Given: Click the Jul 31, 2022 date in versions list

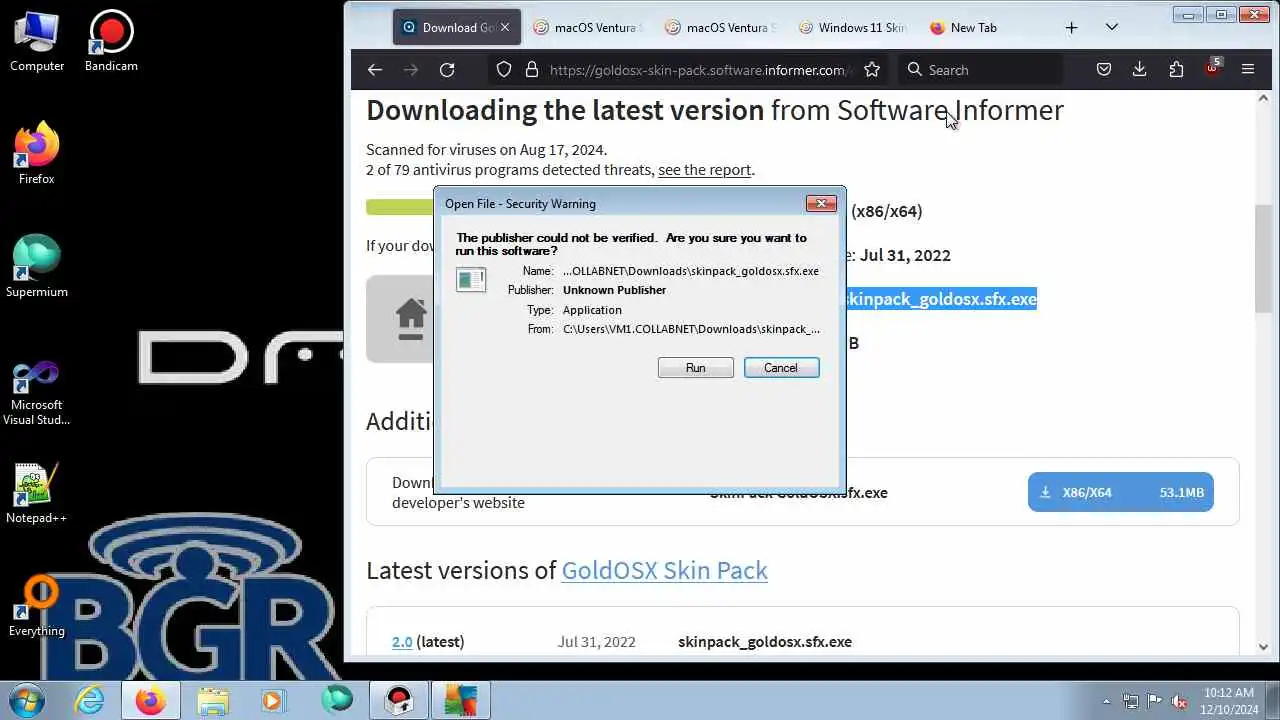Looking at the screenshot, I should [597, 642].
